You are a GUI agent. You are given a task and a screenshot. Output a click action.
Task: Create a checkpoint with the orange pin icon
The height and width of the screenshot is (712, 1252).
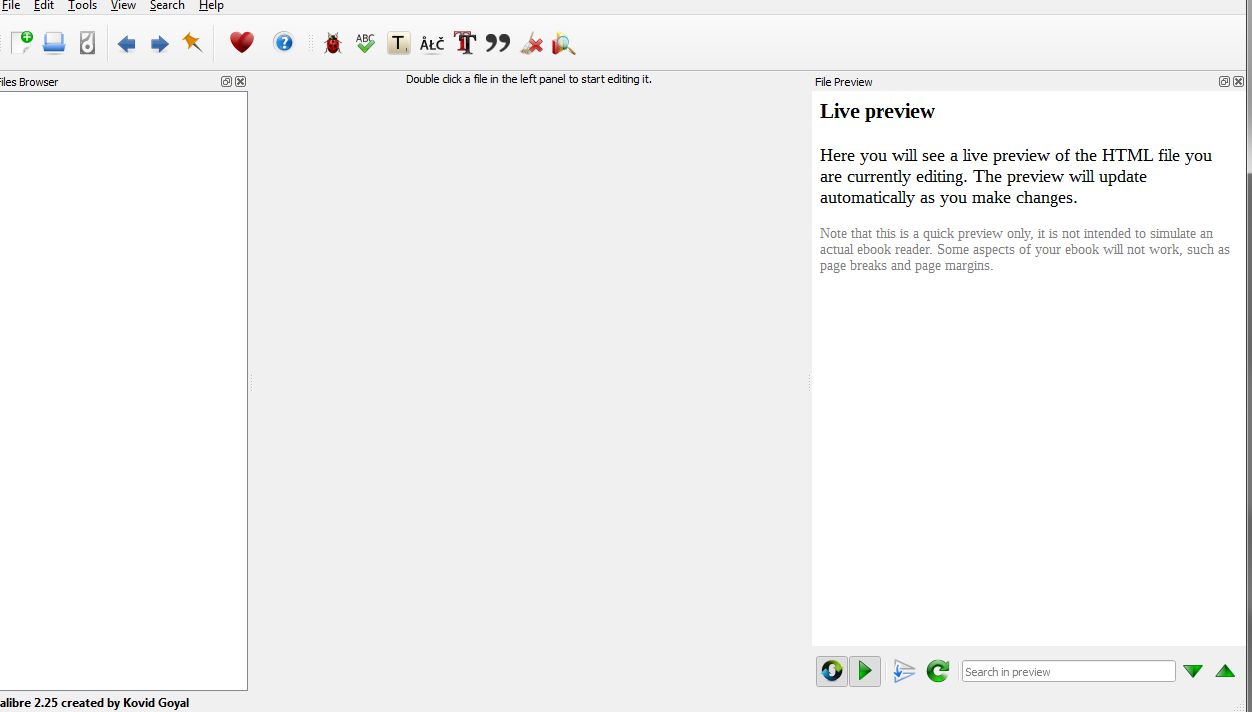point(192,43)
